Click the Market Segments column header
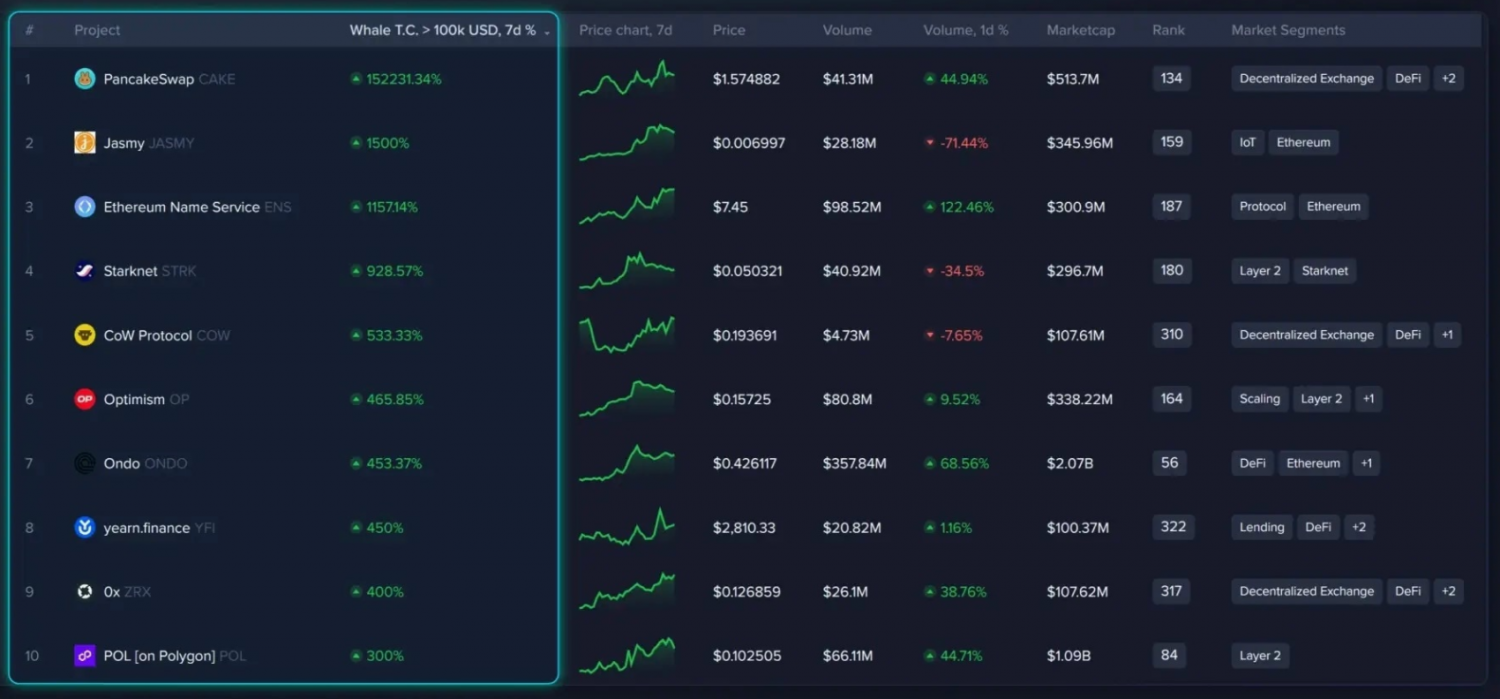The height and width of the screenshot is (699, 1500). tap(1288, 30)
